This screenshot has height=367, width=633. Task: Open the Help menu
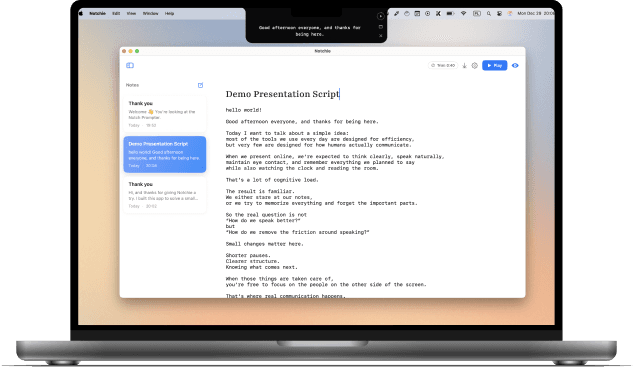[x=169, y=13]
